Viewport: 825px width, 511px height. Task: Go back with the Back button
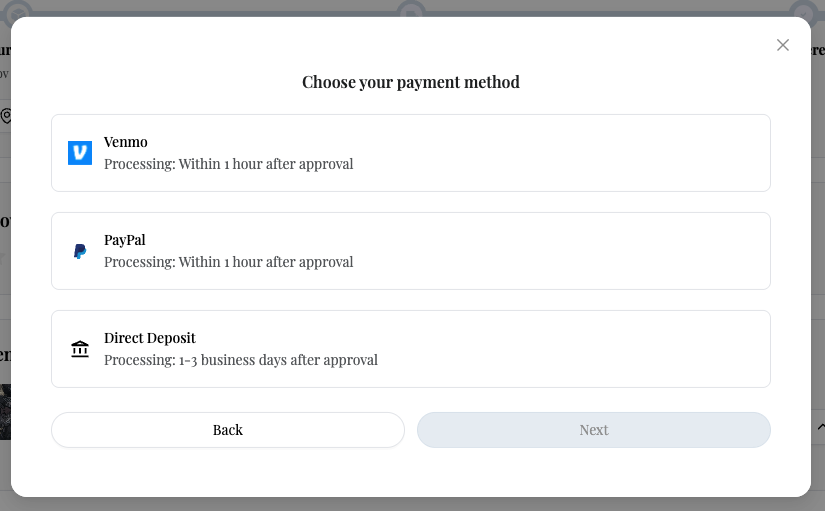228,430
